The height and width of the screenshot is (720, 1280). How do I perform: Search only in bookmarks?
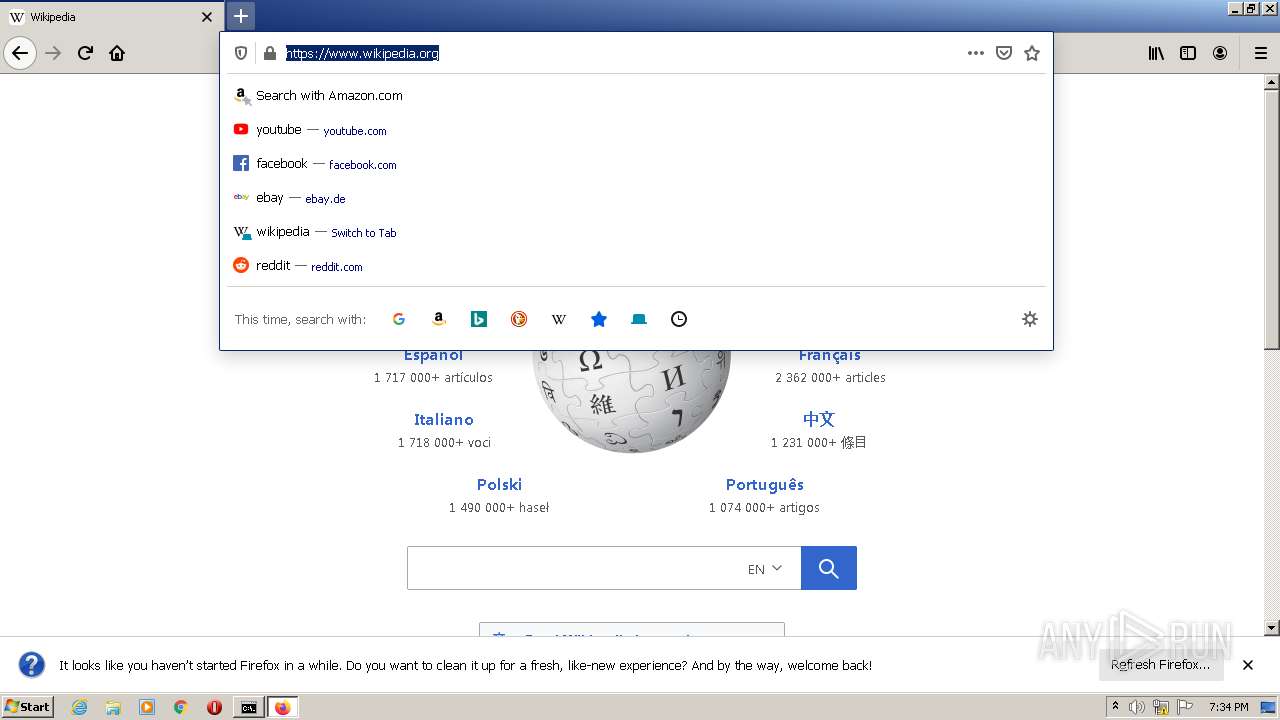pyautogui.click(x=599, y=319)
